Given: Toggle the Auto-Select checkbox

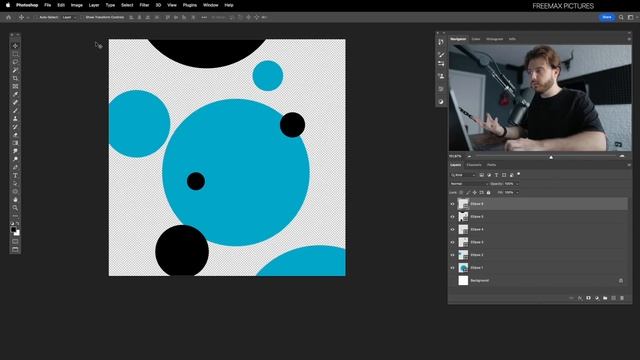Looking at the screenshot, I should click(36, 18).
